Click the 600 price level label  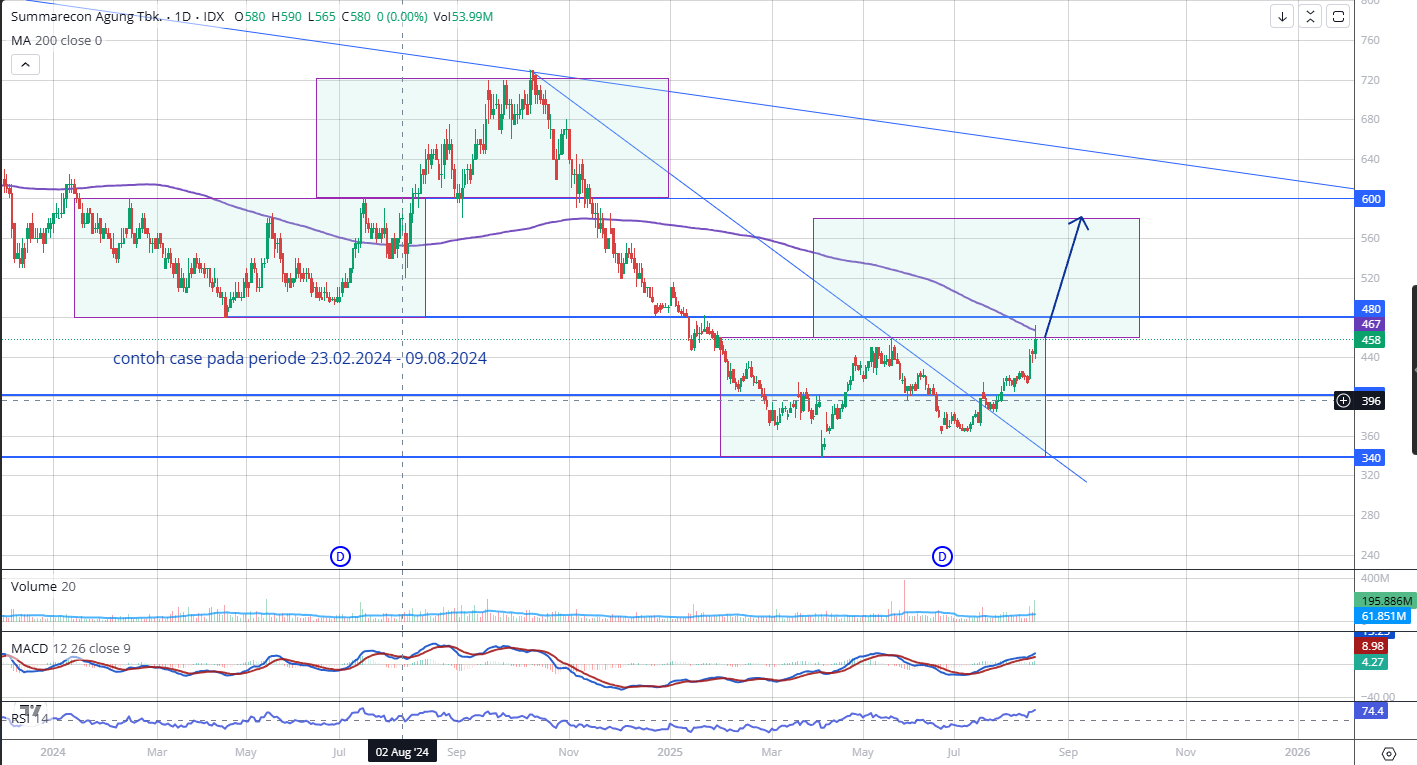click(x=1371, y=199)
